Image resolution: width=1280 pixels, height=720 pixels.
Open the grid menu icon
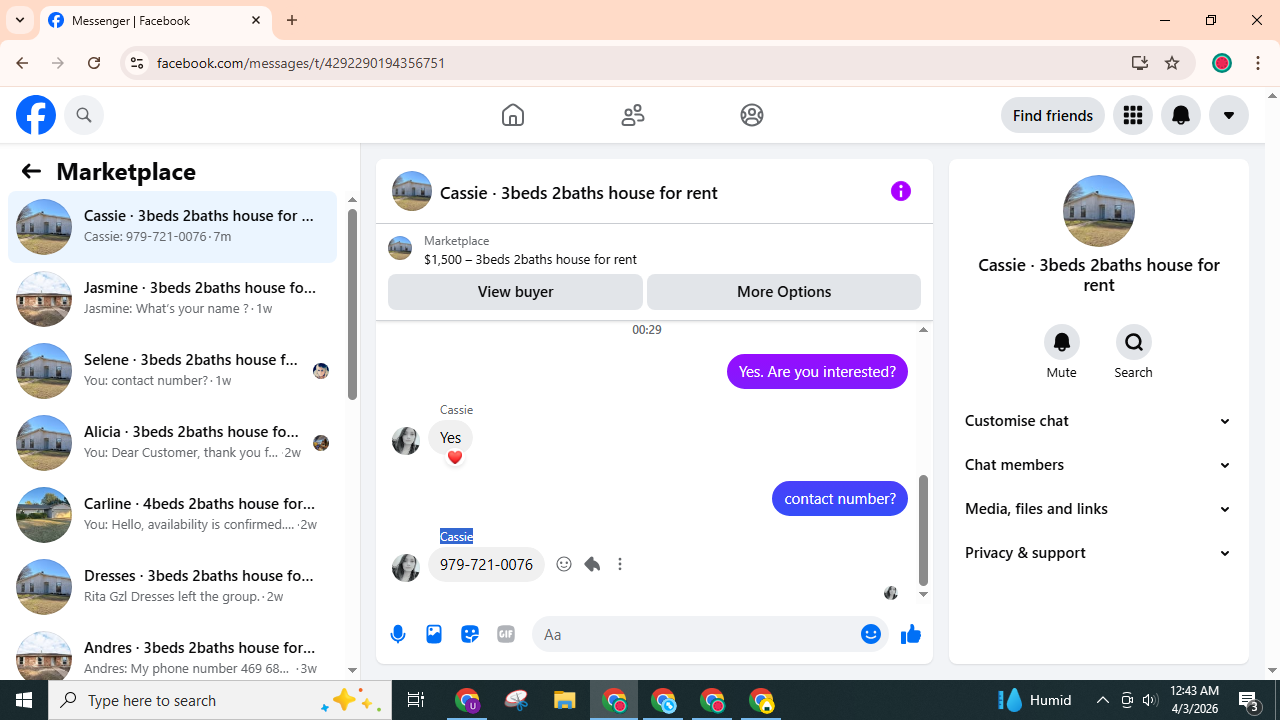click(1133, 115)
